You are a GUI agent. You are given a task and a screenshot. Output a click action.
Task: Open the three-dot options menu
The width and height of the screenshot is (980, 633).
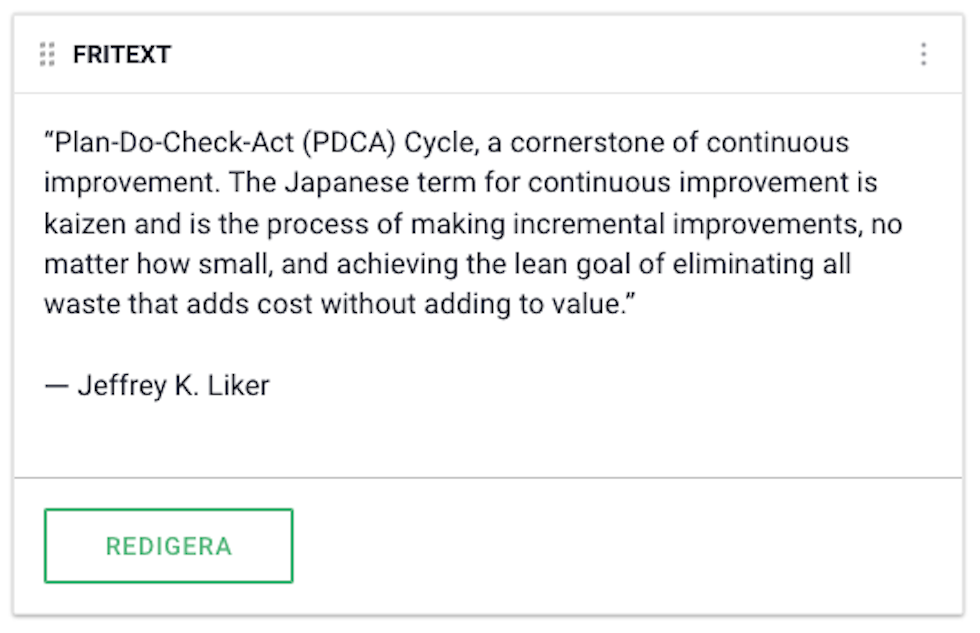[x=923, y=54]
